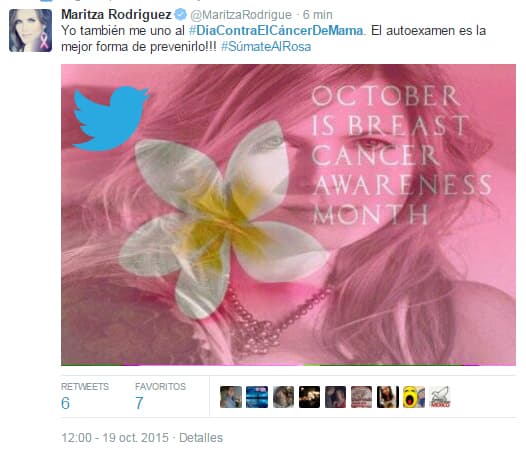This screenshot has height=452, width=526.
Task: Open the #DiaContraElCáncerDeMama hashtag
Action: 276,31
